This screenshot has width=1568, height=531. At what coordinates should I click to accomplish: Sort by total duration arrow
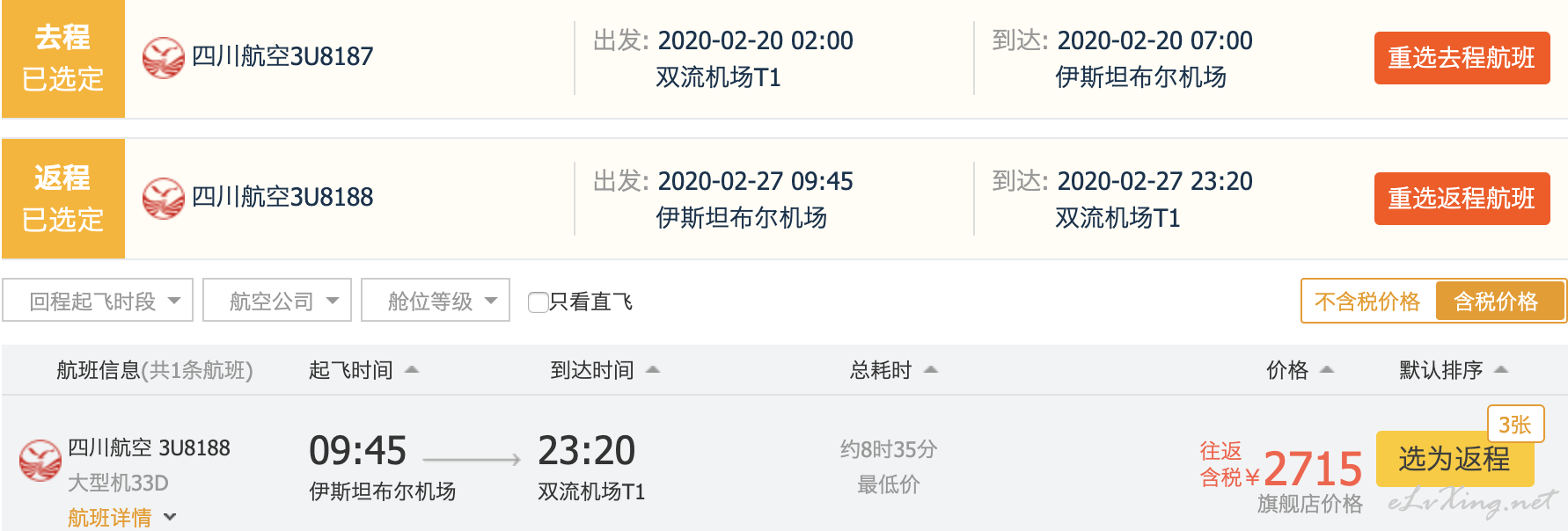point(931,370)
